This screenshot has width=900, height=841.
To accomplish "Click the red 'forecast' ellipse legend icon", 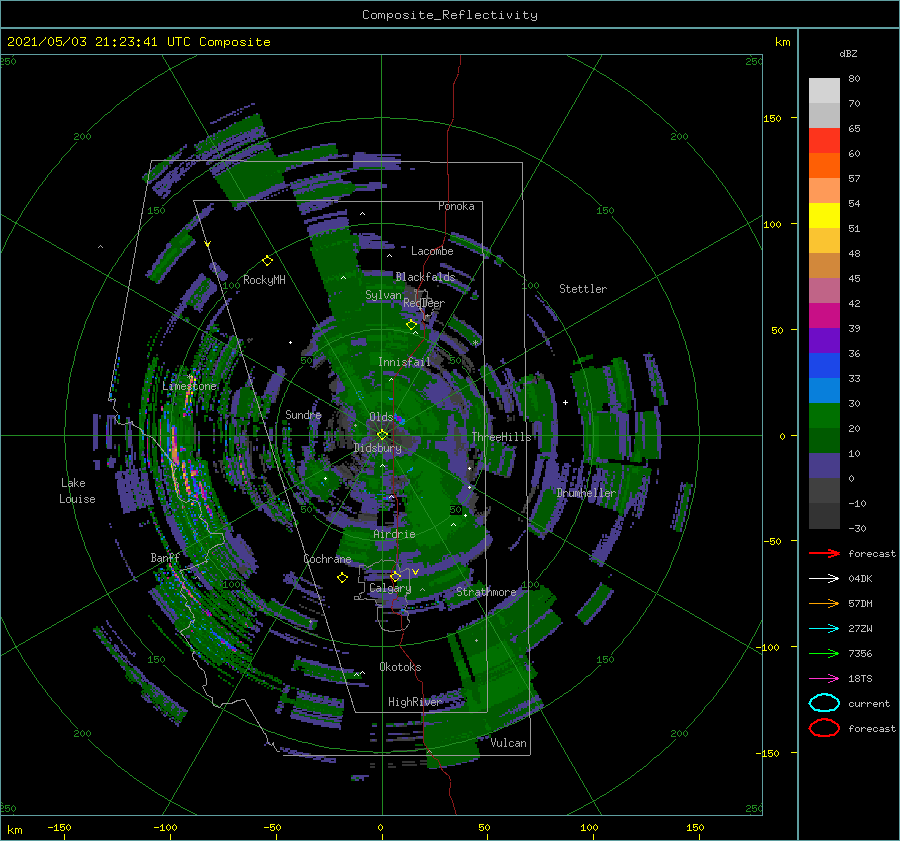I will point(824,728).
